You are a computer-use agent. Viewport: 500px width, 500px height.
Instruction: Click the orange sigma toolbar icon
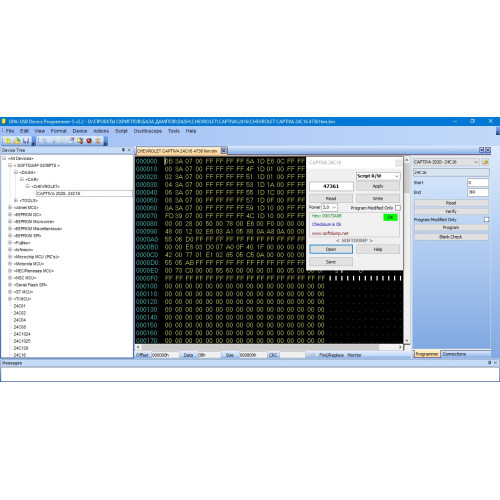[98, 141]
